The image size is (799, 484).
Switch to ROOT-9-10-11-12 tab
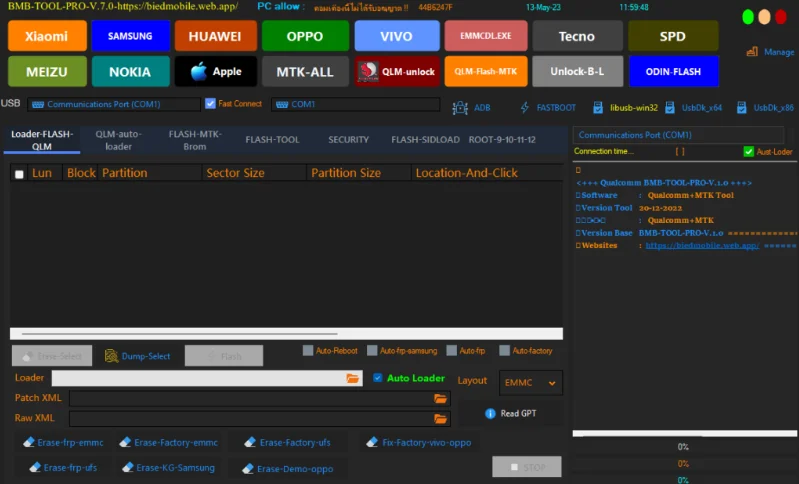(502, 140)
